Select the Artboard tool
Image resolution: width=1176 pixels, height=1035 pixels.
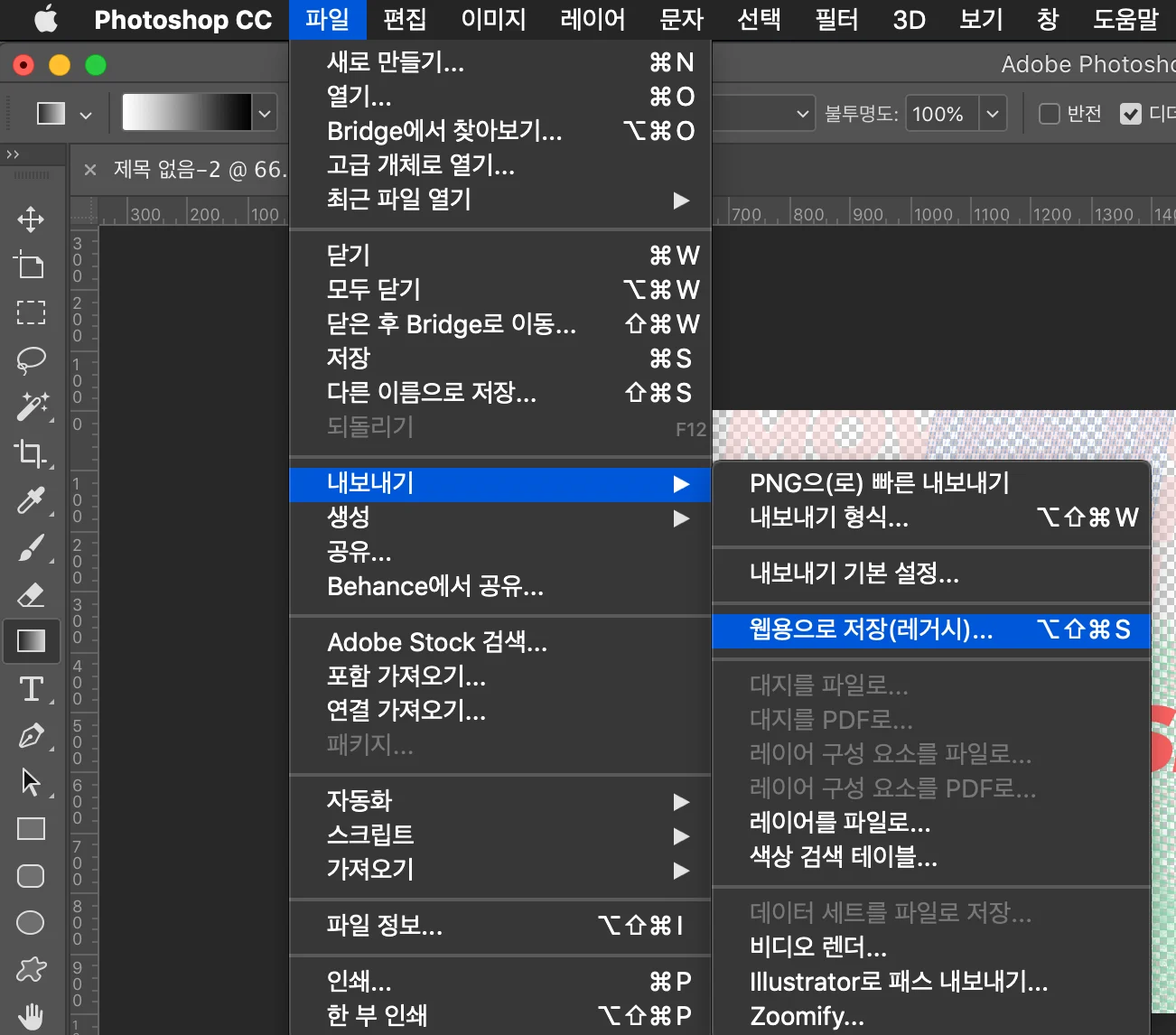31,266
